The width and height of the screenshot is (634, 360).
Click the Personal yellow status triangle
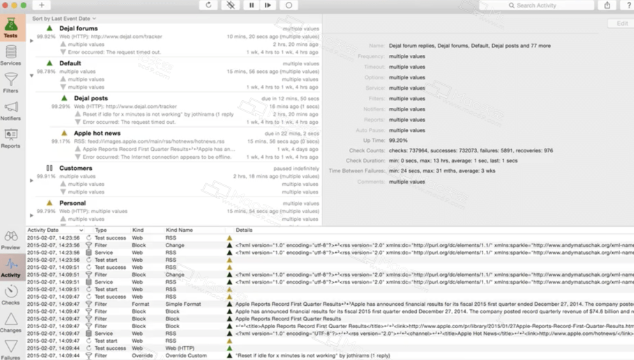(49, 203)
